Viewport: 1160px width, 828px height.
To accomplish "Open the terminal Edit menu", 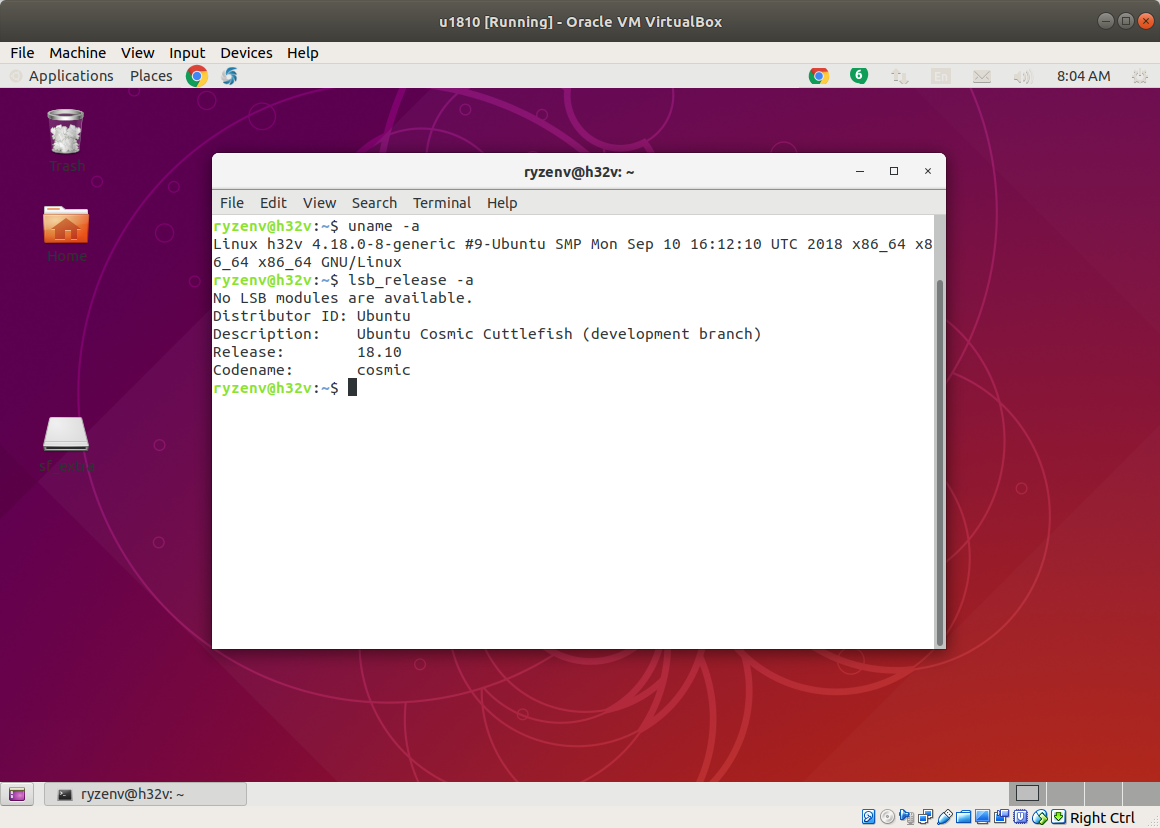I will coord(273,203).
